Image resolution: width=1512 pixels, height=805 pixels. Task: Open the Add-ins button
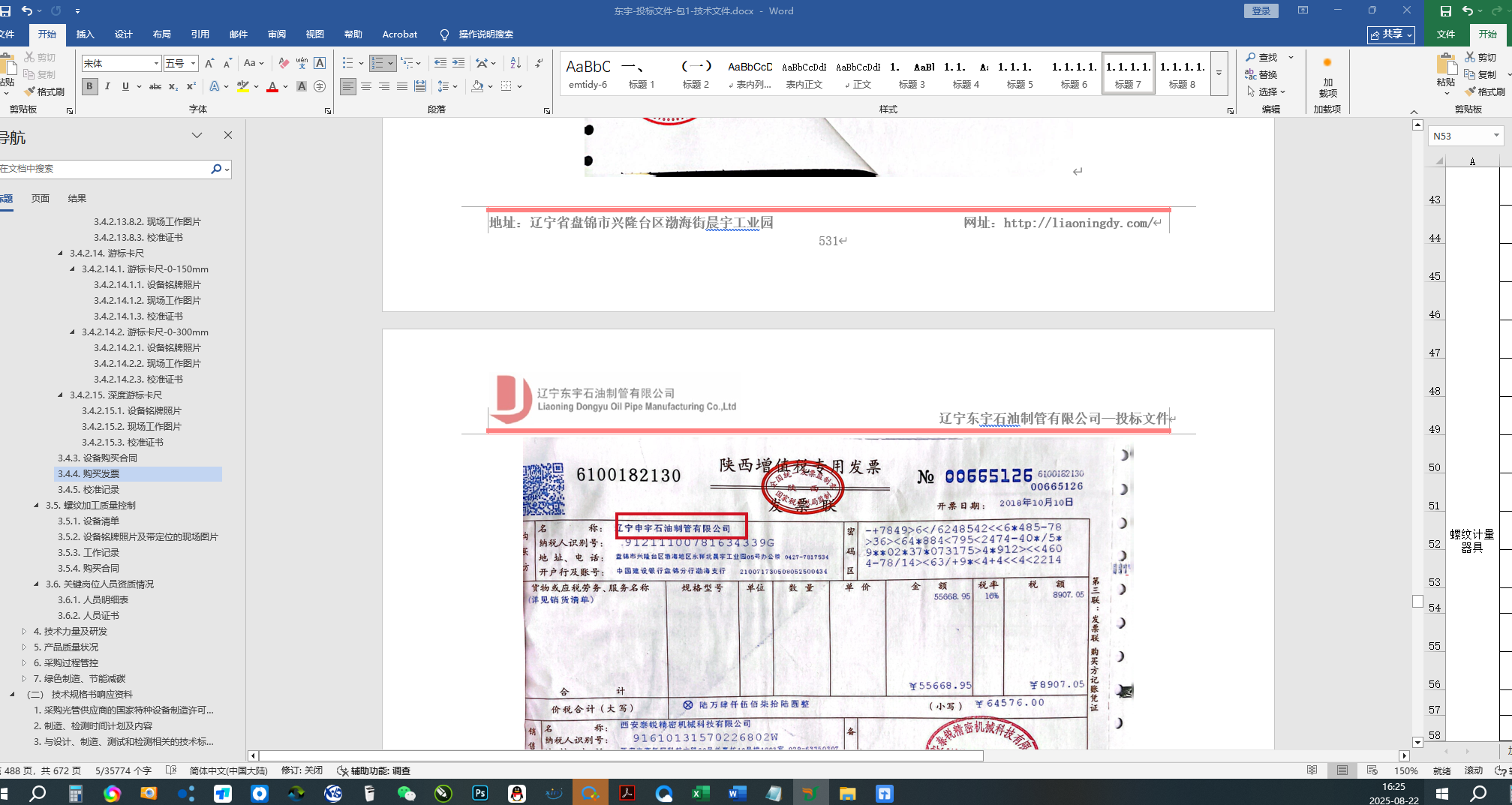1327,77
